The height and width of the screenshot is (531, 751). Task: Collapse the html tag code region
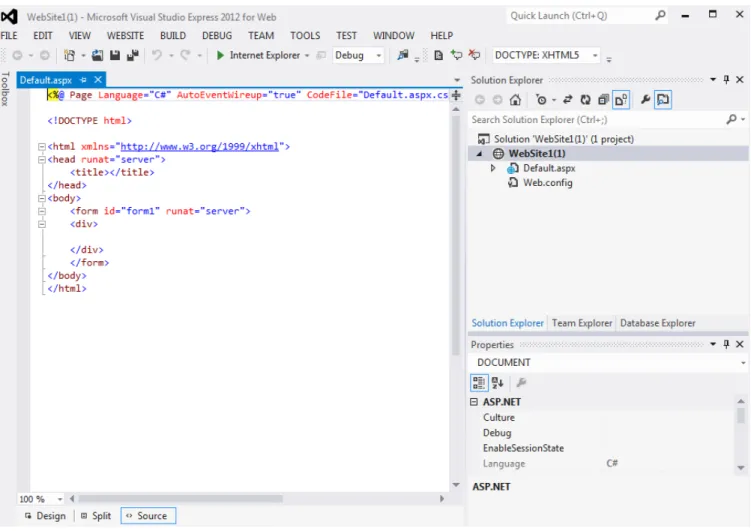pyautogui.click(x=42, y=147)
